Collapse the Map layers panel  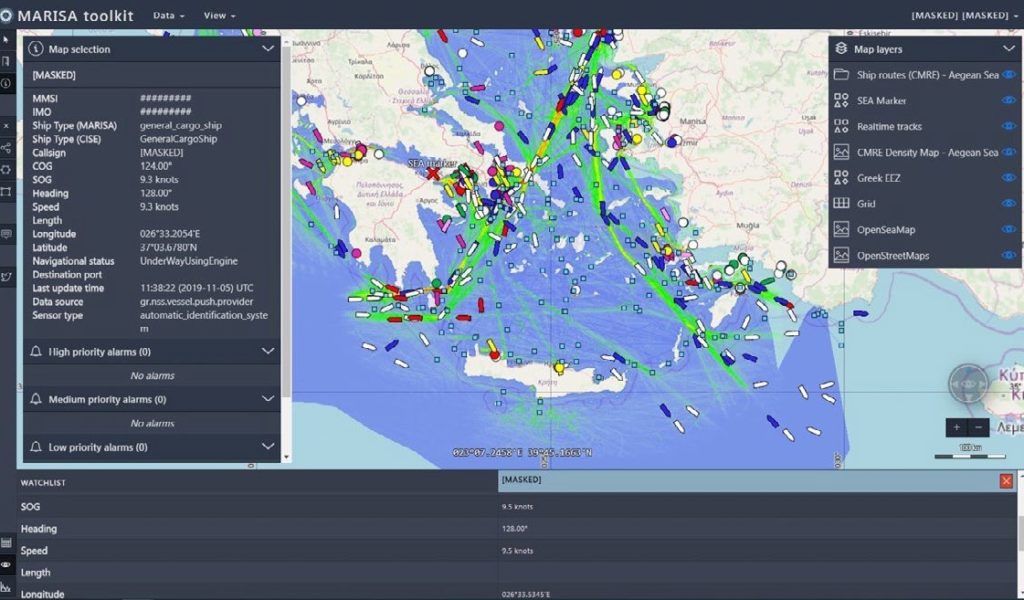(x=1008, y=48)
